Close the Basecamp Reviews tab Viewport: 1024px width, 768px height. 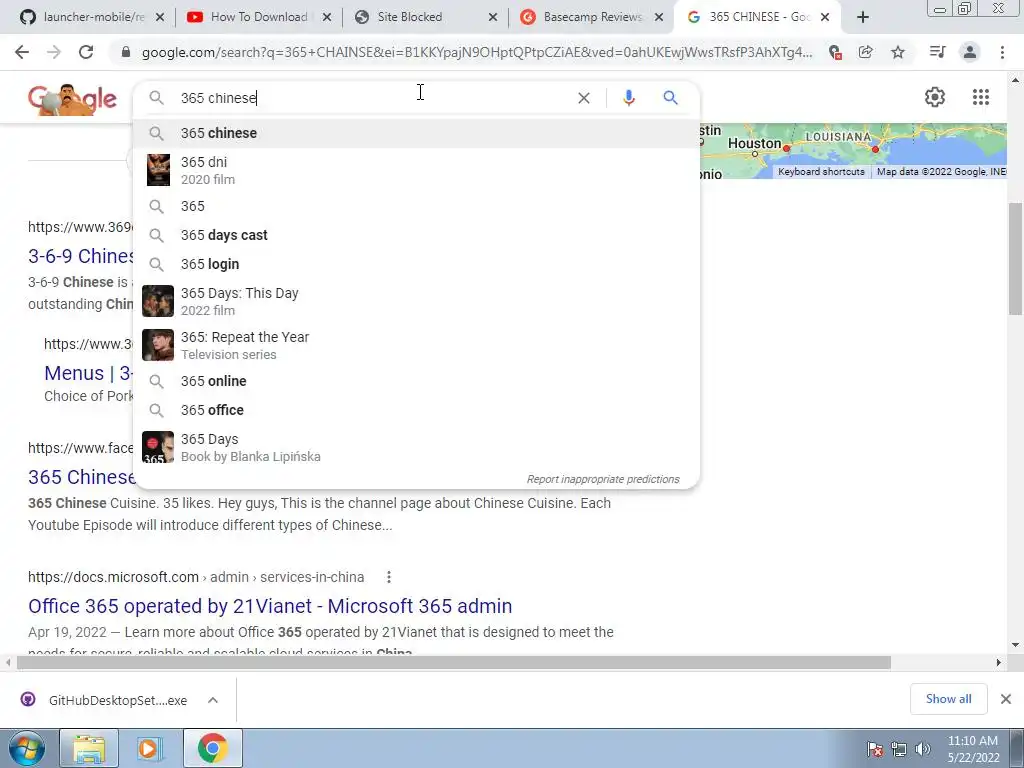[659, 17]
